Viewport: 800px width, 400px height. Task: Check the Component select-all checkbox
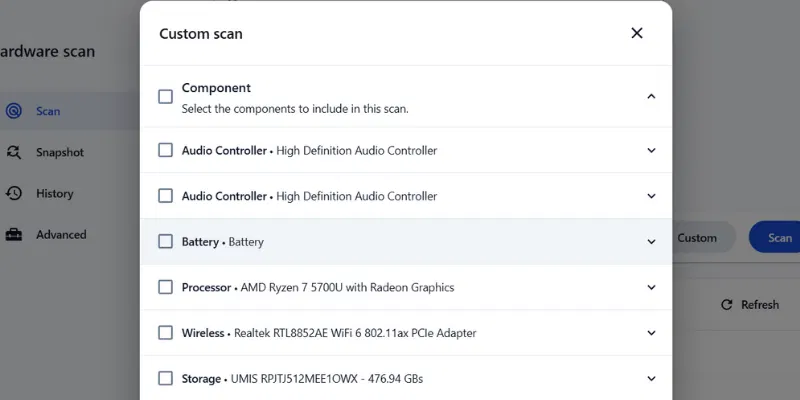(166, 97)
